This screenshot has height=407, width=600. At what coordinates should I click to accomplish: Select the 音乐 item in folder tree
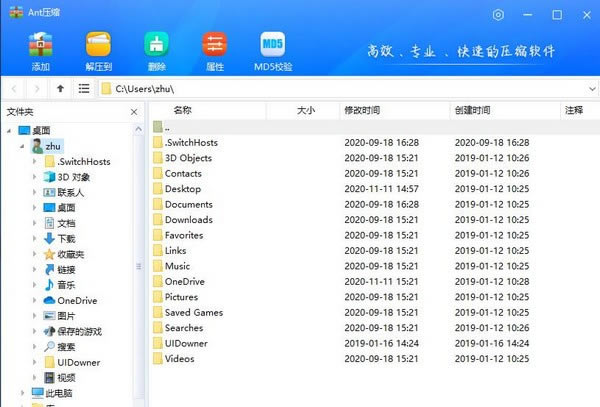click(x=66, y=285)
